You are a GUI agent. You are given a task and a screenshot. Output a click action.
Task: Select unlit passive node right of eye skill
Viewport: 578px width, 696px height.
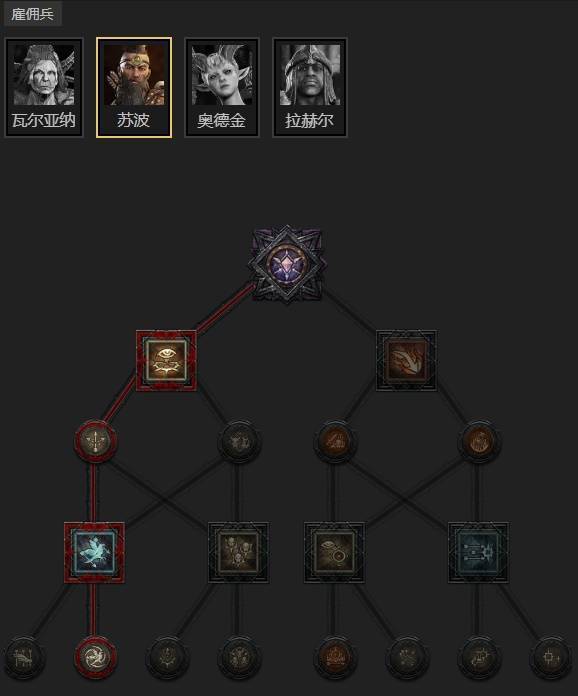[x=239, y=442]
